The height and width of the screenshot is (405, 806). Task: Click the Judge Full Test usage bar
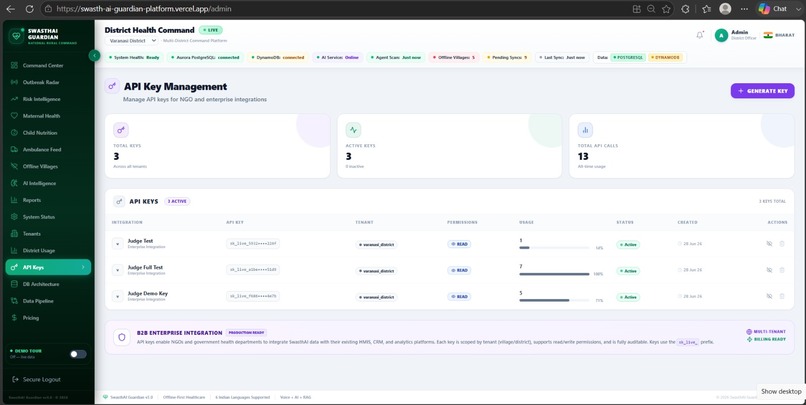tap(554, 274)
